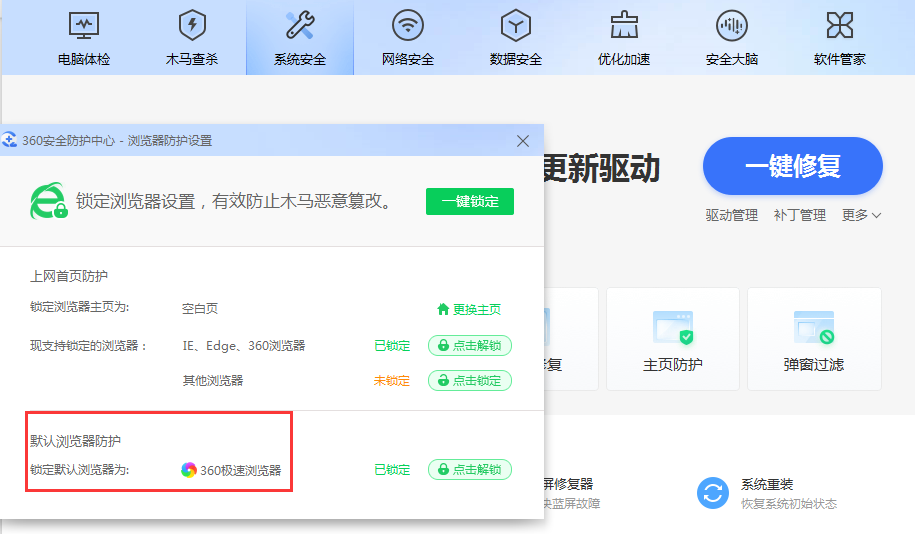Viewport: 915px width, 534px height.
Task: Open the 软件管家 icon
Action: click(840, 25)
